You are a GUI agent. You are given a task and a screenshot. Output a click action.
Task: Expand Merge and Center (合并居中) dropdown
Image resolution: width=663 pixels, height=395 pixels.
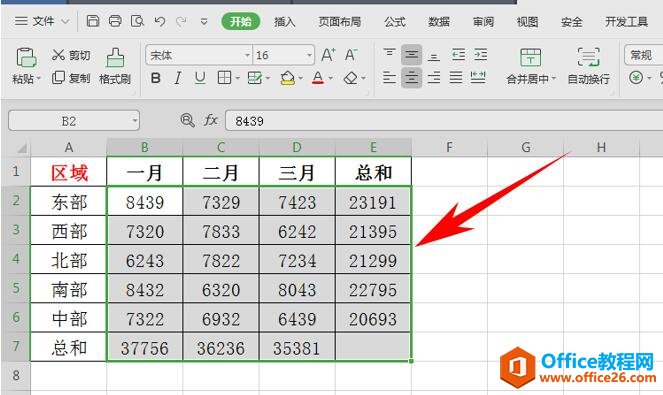point(553,79)
